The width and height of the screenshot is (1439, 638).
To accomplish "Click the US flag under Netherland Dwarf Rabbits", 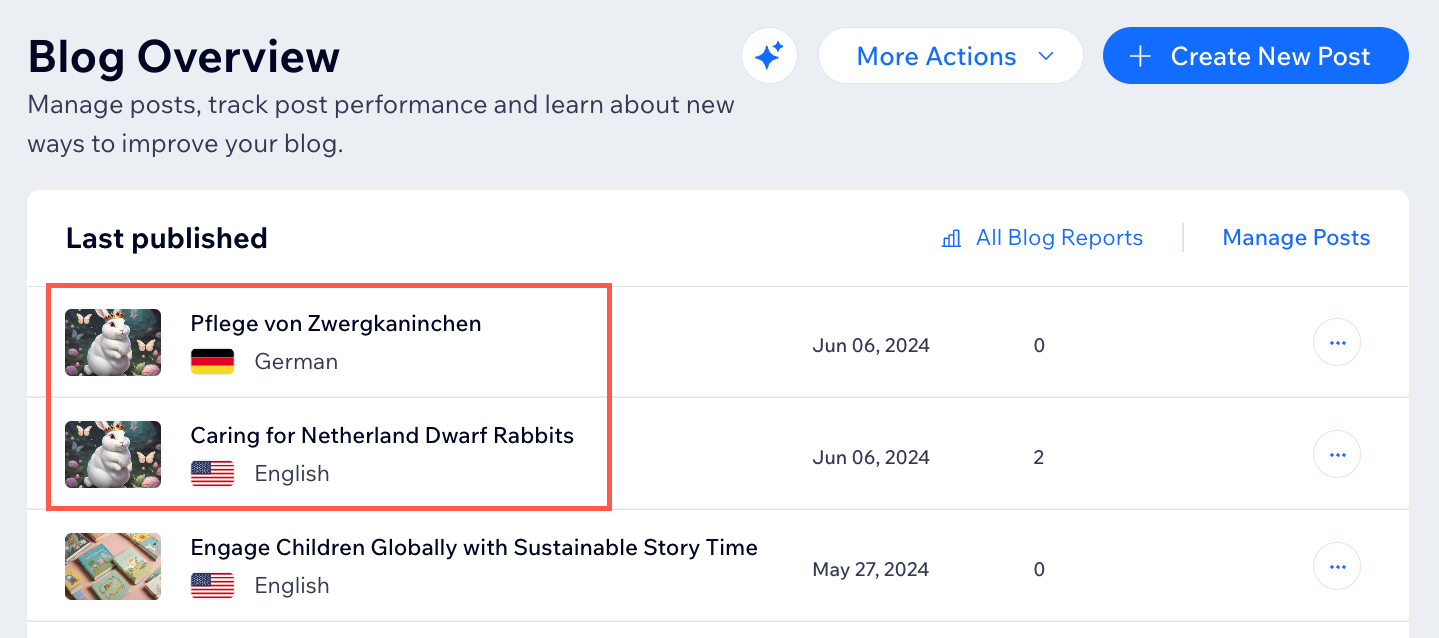I will pyautogui.click(x=212, y=474).
